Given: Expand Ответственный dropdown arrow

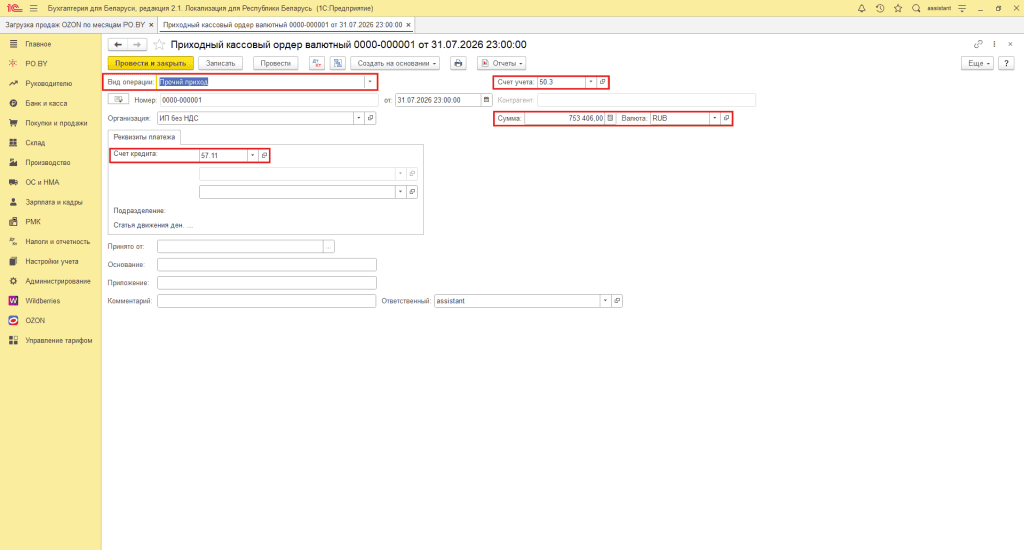Looking at the screenshot, I should (x=605, y=301).
